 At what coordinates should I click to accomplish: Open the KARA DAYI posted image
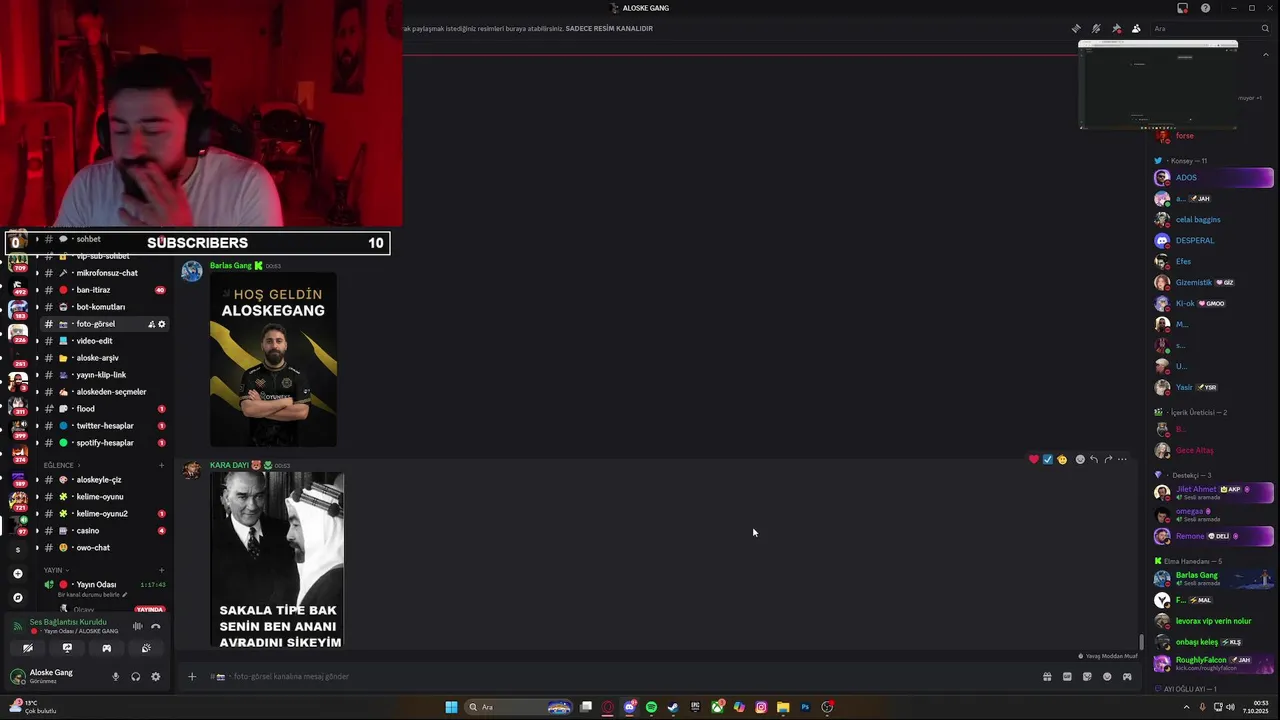[277, 560]
